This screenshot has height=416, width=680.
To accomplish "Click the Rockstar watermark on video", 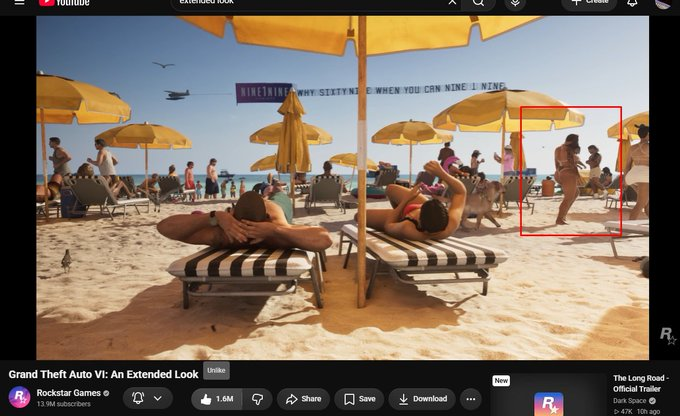I will coord(667,335).
